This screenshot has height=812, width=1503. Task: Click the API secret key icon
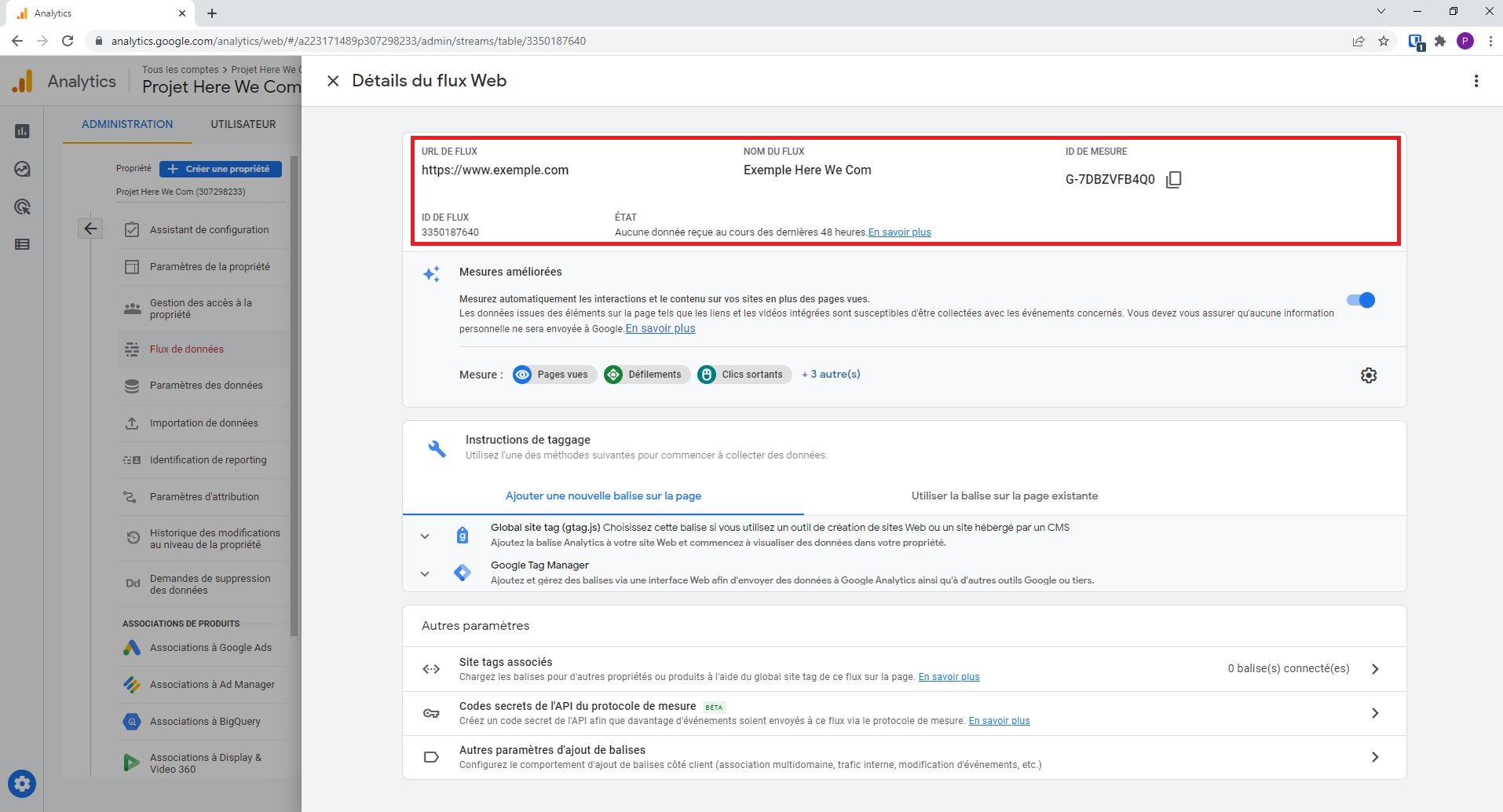(x=431, y=713)
